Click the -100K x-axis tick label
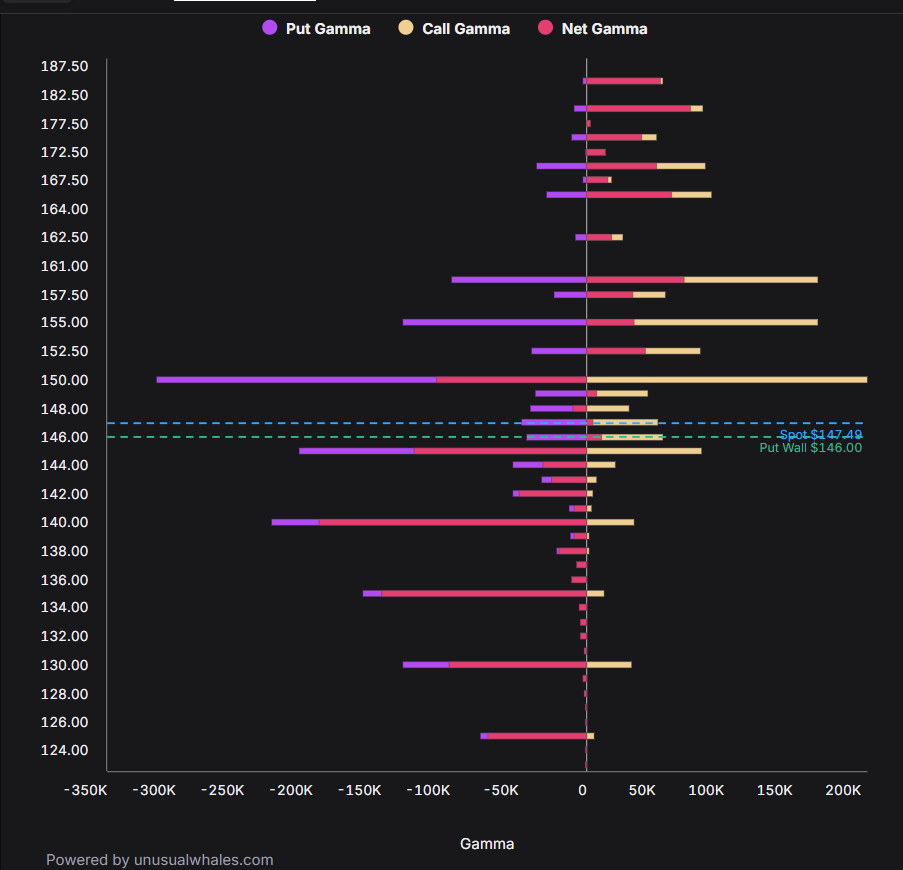The height and width of the screenshot is (870, 903). pyautogui.click(x=428, y=790)
